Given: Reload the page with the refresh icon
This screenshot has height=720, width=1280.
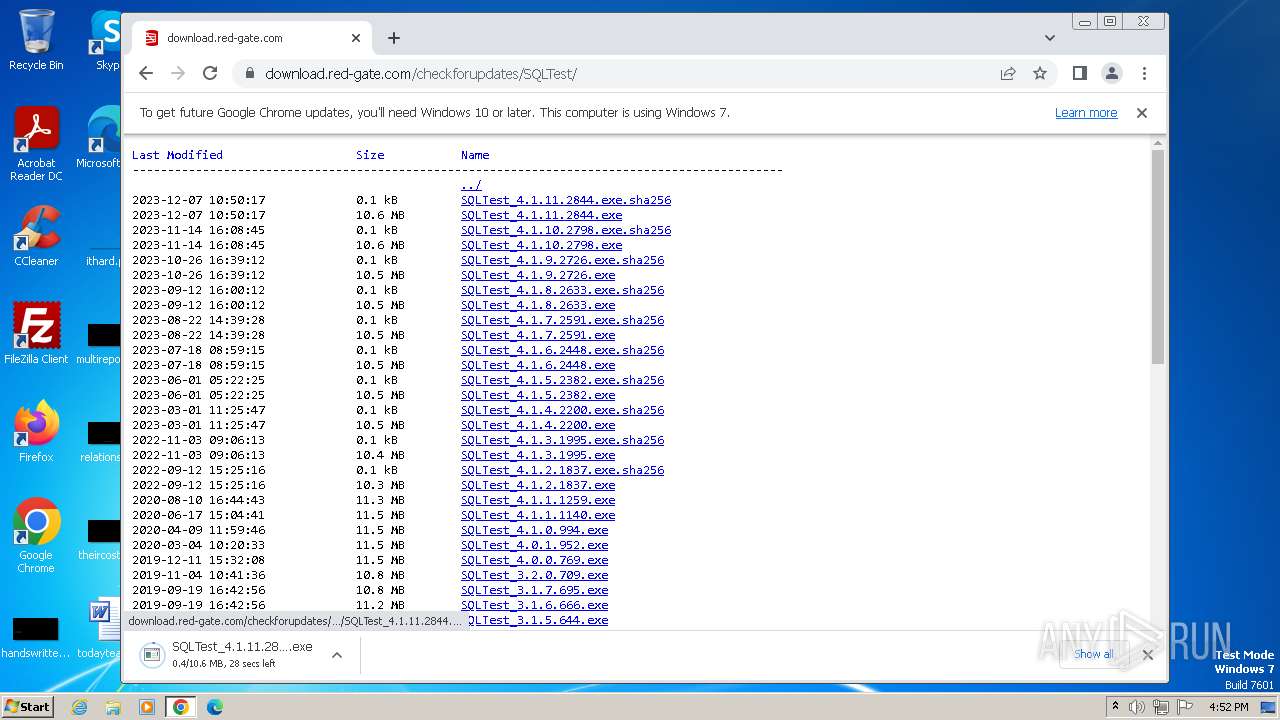Looking at the screenshot, I should tap(210, 73).
